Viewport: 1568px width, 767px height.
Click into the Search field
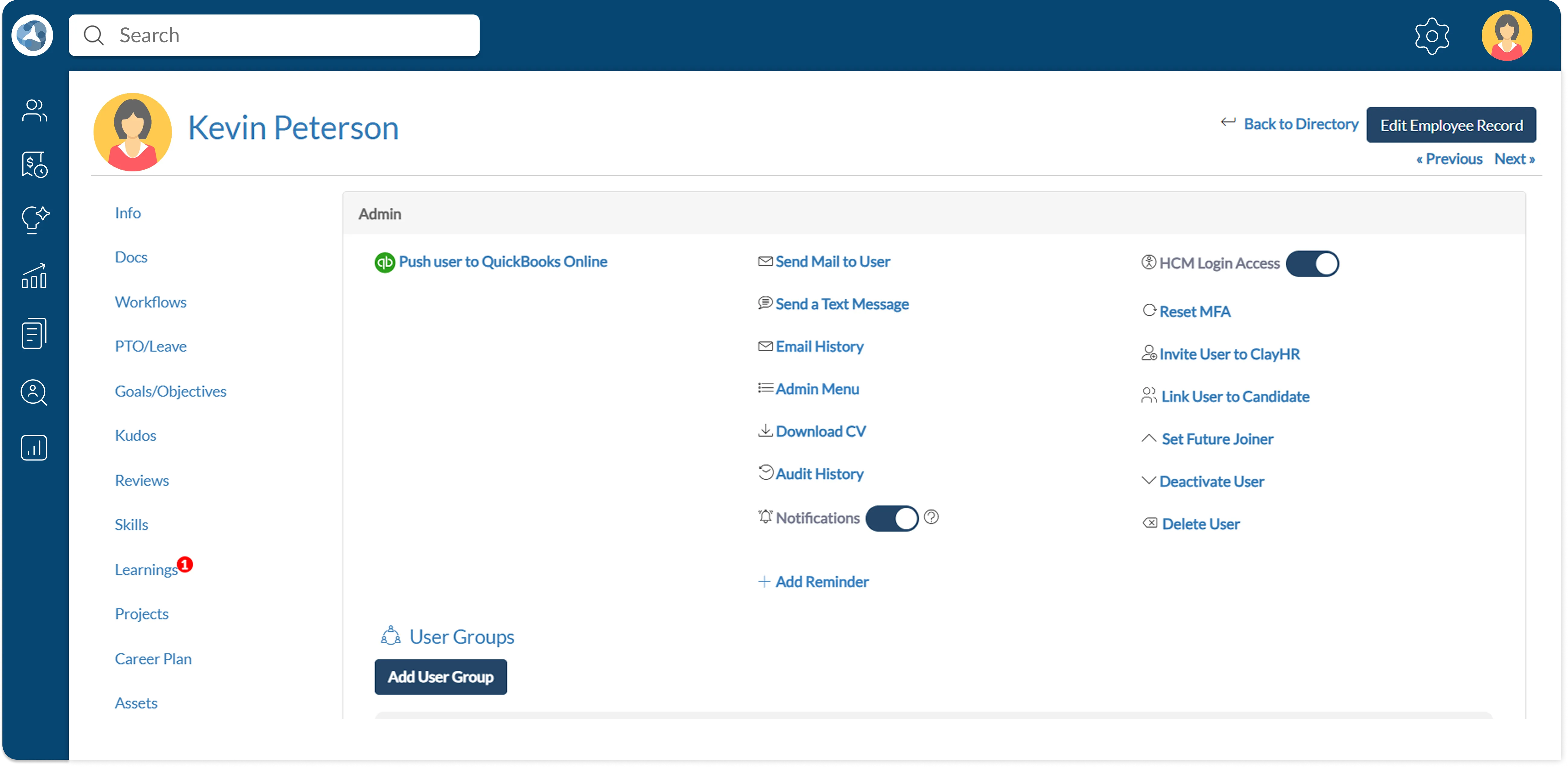(x=274, y=35)
